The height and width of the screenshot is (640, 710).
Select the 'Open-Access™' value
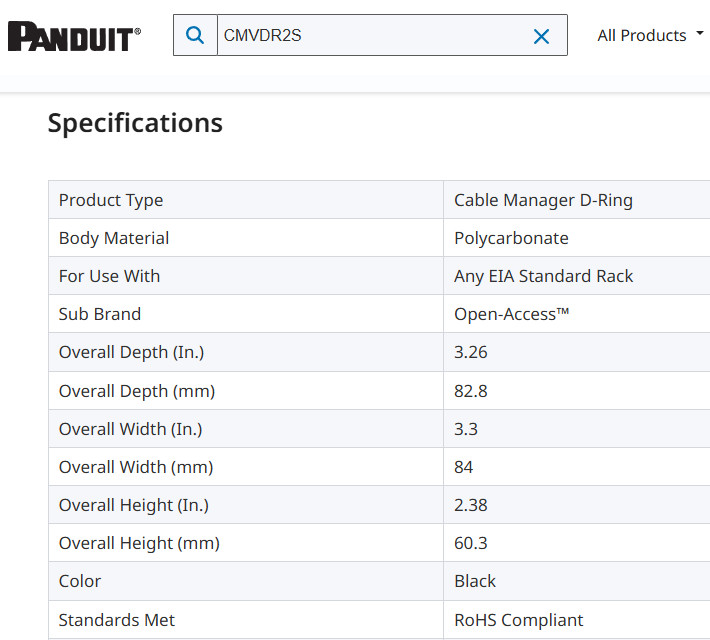(511, 314)
